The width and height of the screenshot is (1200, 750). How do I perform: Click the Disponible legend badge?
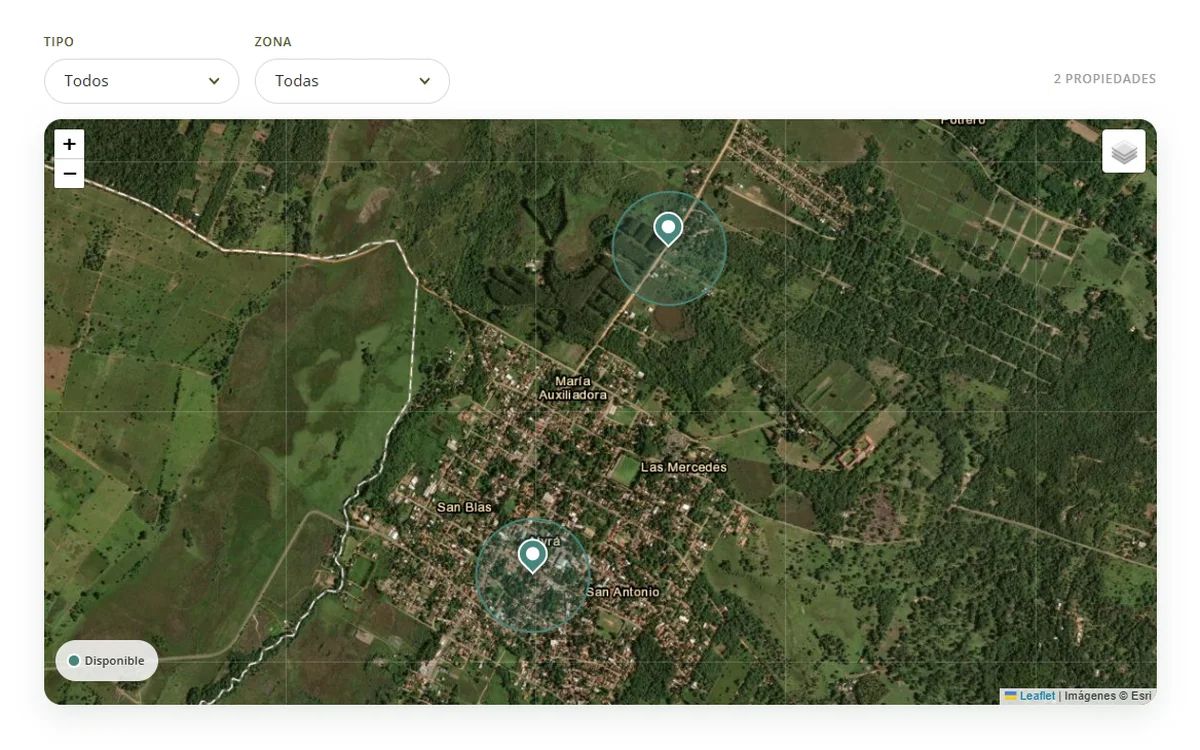[107, 661]
